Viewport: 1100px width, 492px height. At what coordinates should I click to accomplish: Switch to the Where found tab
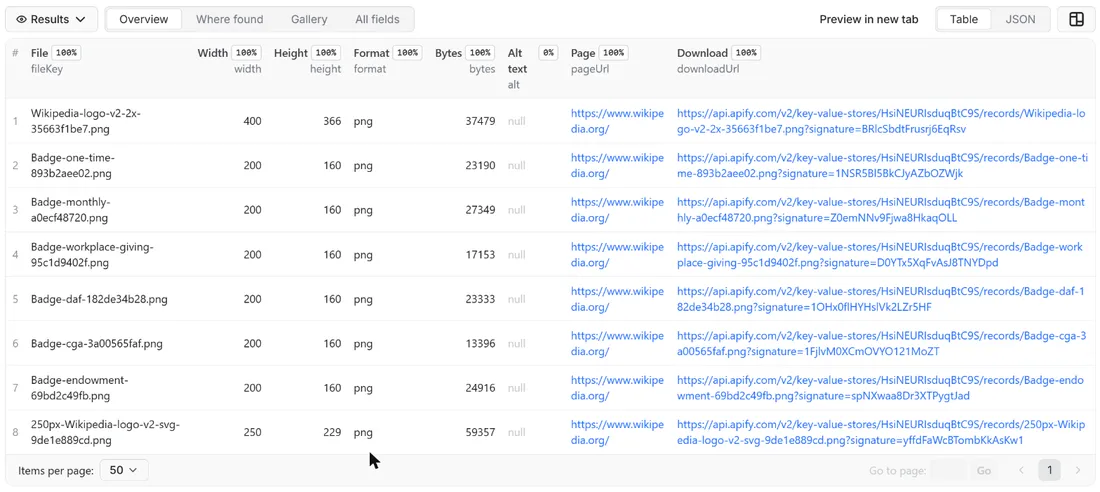[229, 20]
